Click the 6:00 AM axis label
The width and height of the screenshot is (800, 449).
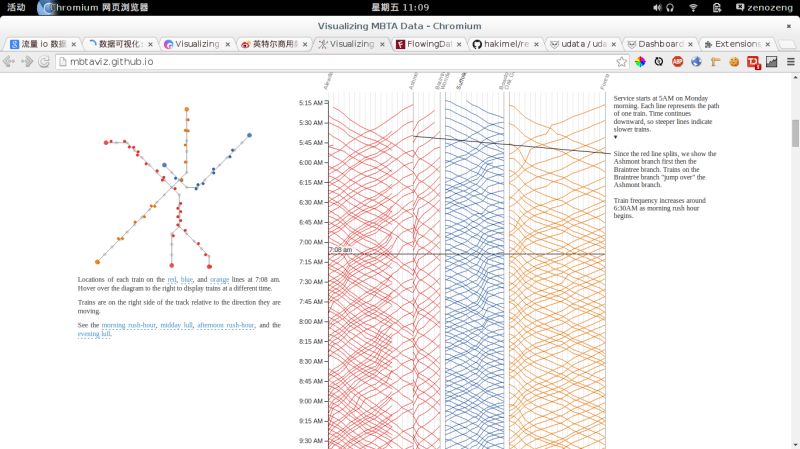(311, 162)
